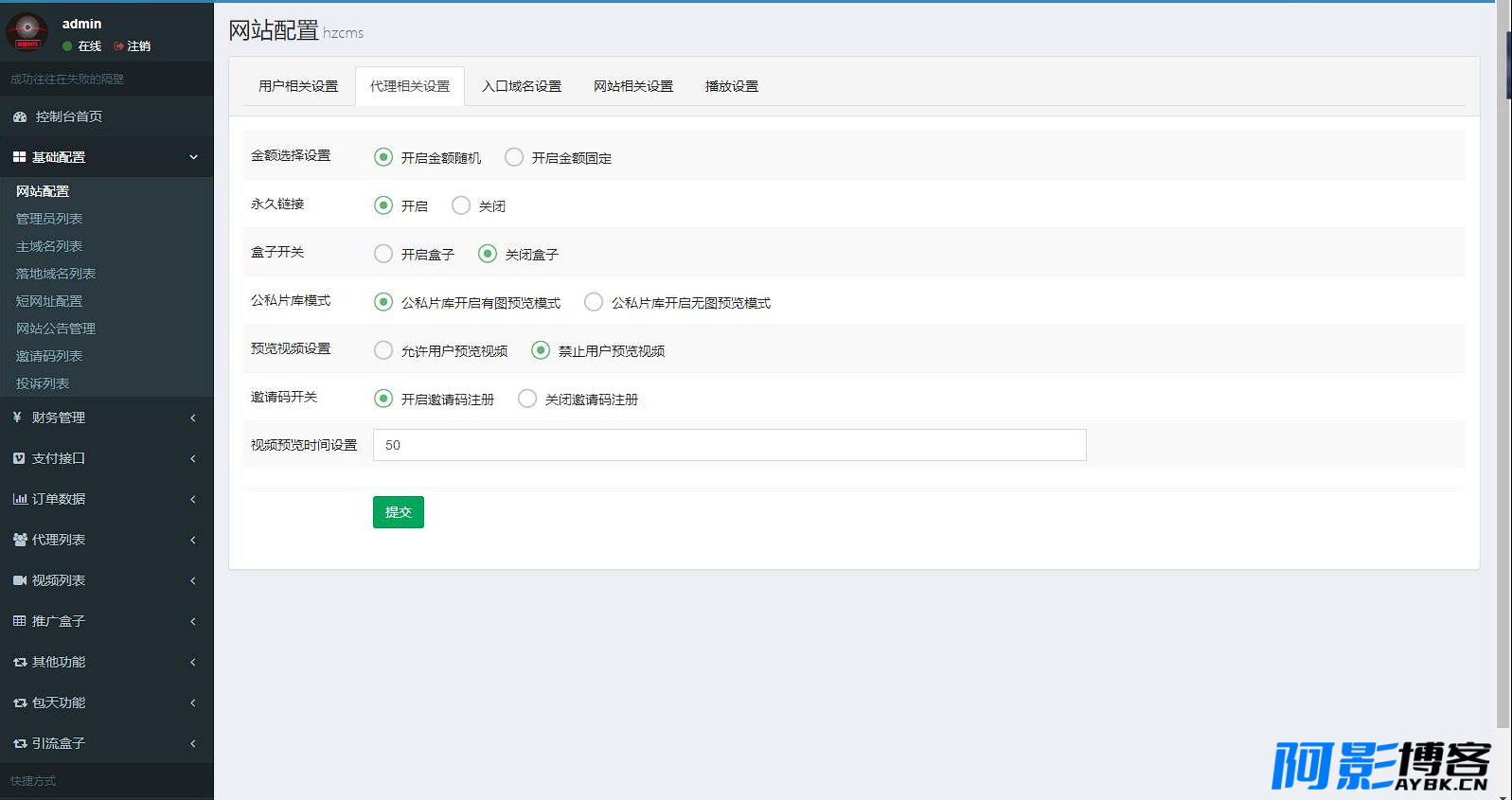Image resolution: width=1512 pixels, height=800 pixels.
Task: Choose 允许用户预览视频 option
Action: click(x=383, y=350)
